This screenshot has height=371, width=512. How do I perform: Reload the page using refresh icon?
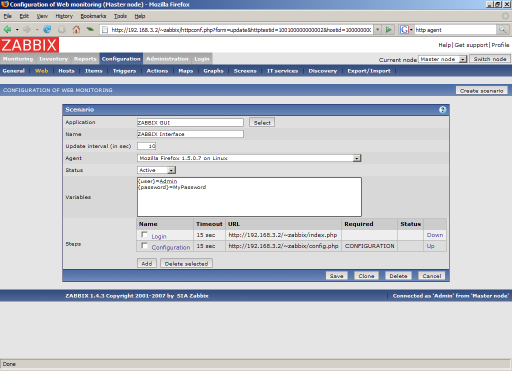[47, 30]
